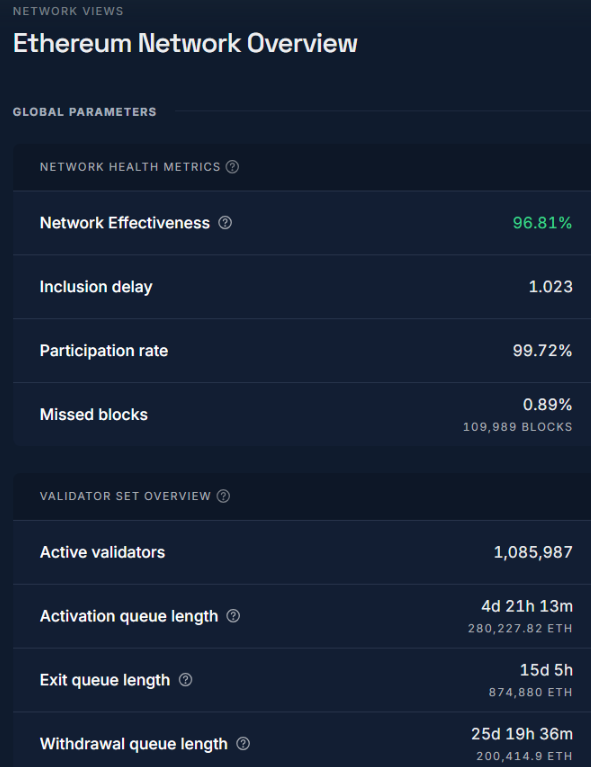The height and width of the screenshot is (767, 591).
Task: Click the Withdrawal queue length label
Action: (x=134, y=744)
